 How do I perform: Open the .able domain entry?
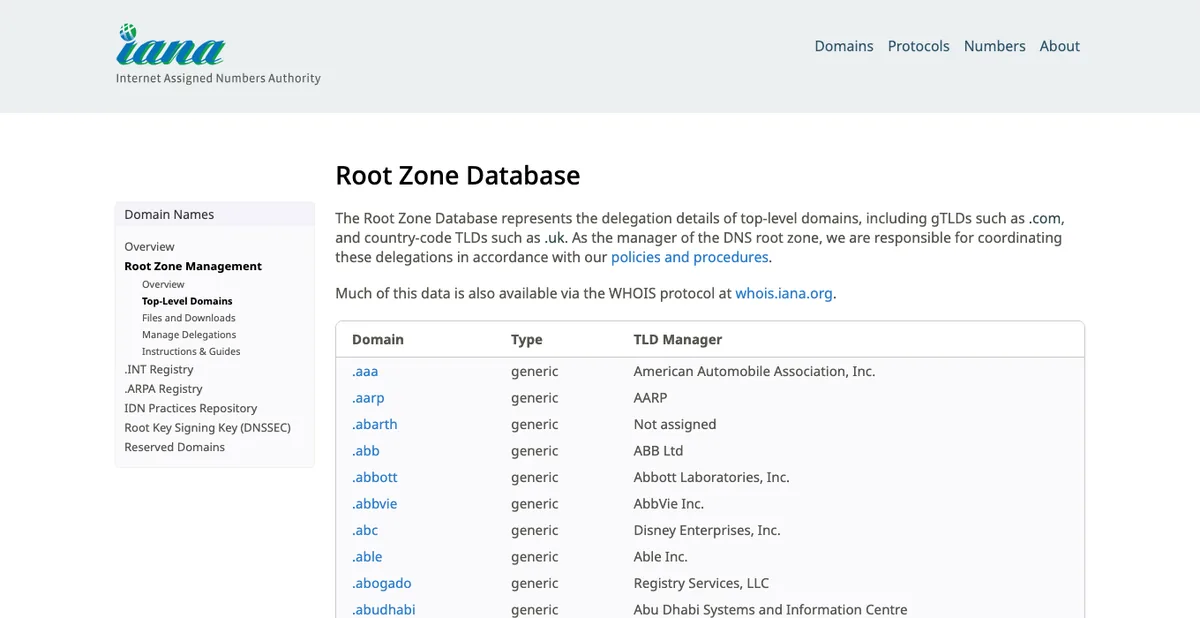(x=367, y=557)
